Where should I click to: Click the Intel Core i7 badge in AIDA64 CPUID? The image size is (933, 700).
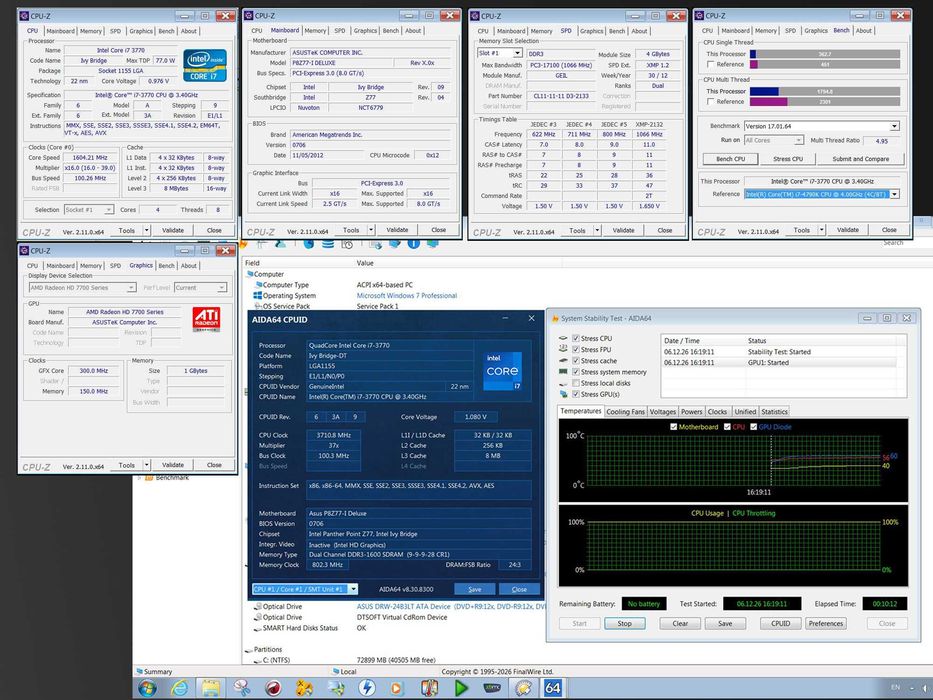pos(503,371)
